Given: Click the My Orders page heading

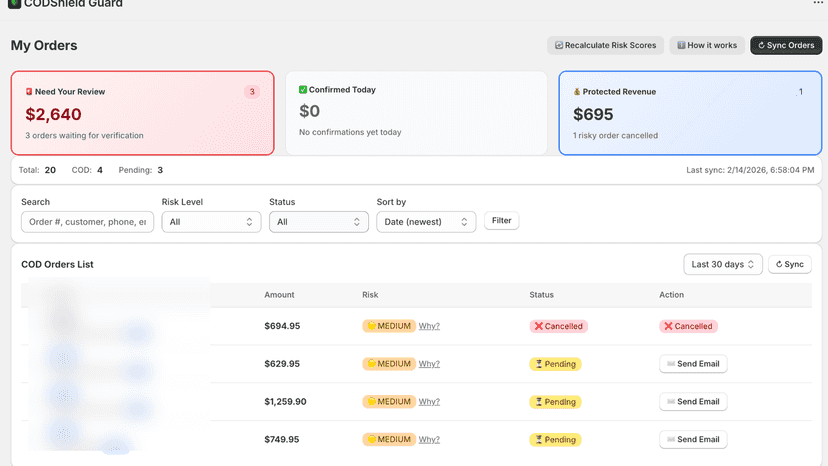Looking at the screenshot, I should coord(44,45).
